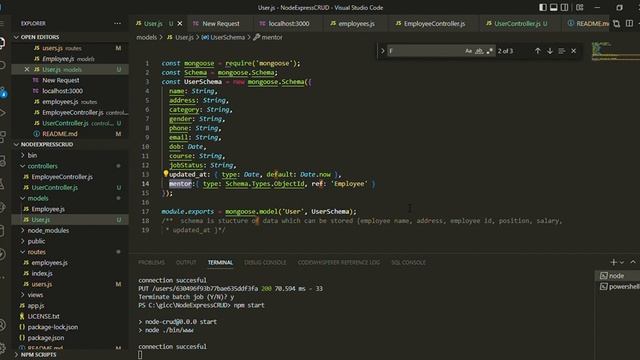The width and height of the screenshot is (640, 360).
Task: Expand the replace field in find widget
Action: click(383, 51)
